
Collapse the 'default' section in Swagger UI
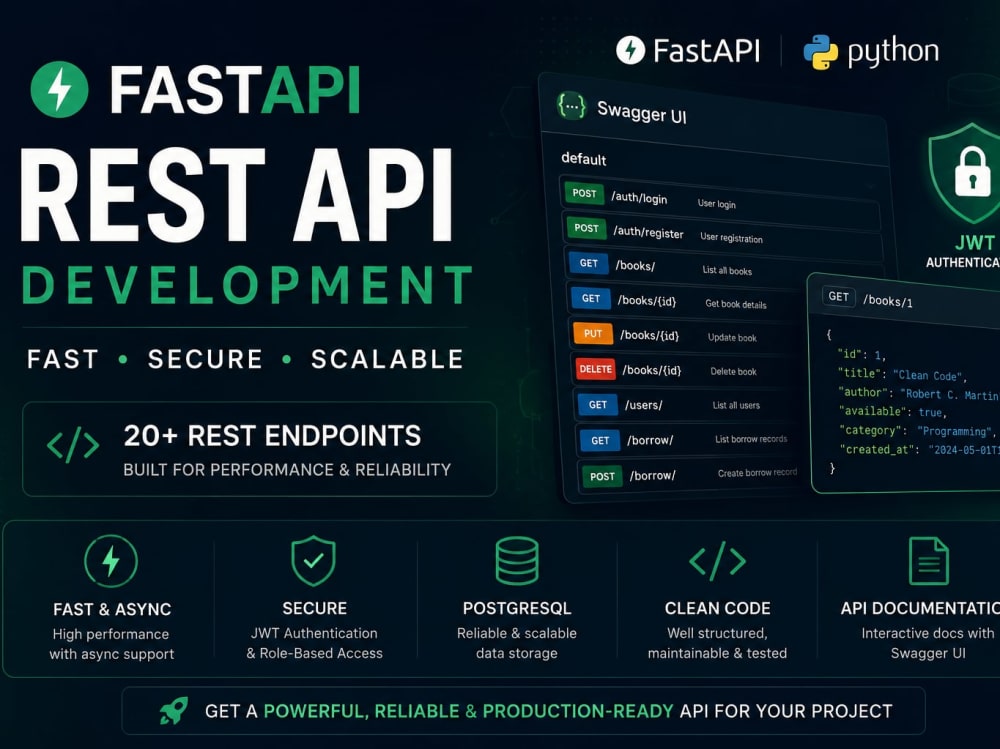584,159
